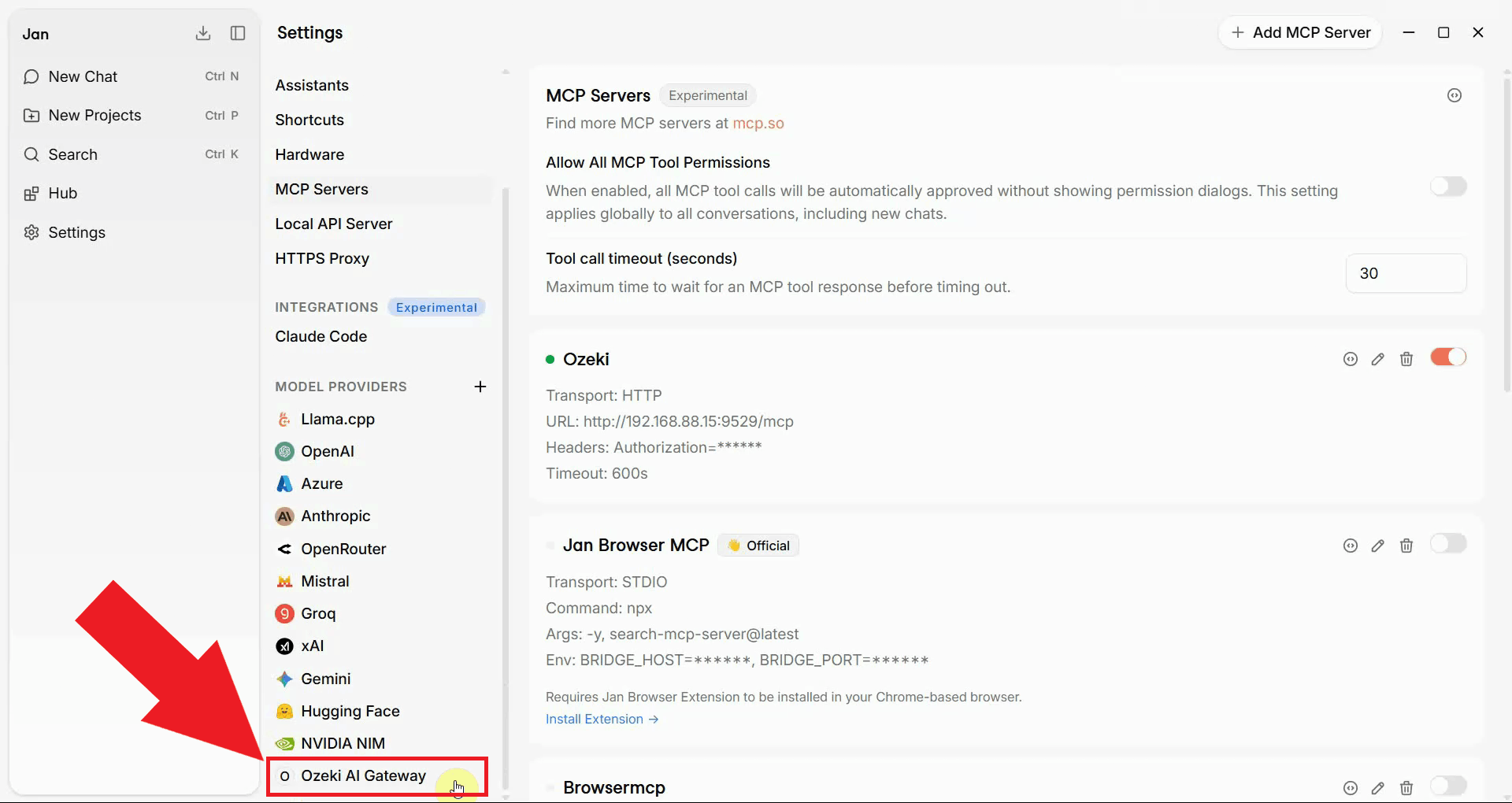Click Tool call timeout input field
Viewport: 1512px width, 803px height.
click(x=1406, y=273)
